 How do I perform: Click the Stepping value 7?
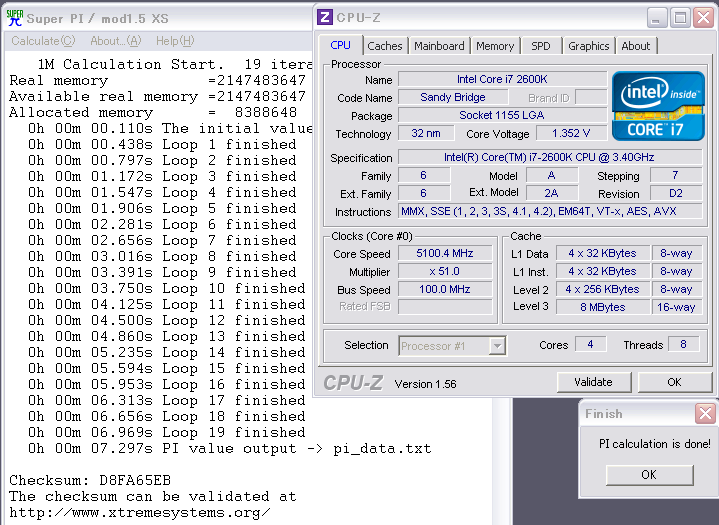pos(676,175)
